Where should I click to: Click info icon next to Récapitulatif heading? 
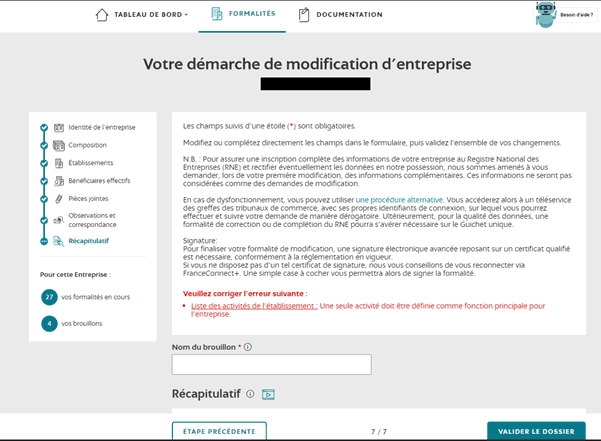[250, 394]
